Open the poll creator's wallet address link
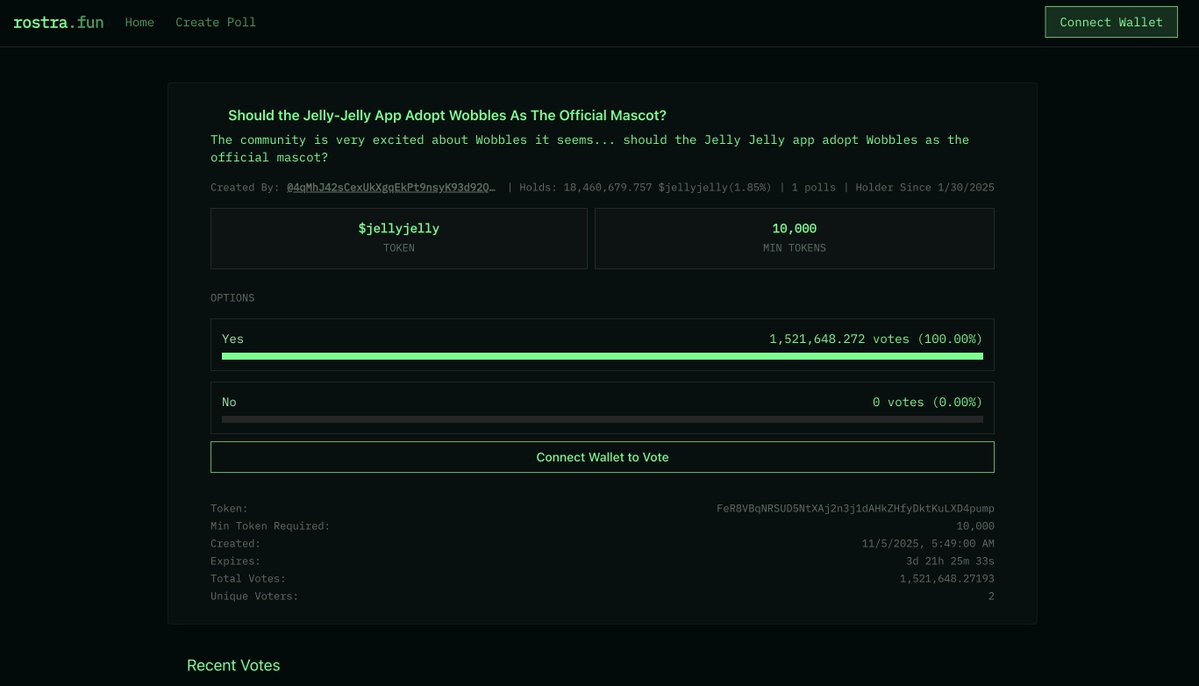Screen dimensions: 1199x686 pyautogui.click(x=391, y=187)
